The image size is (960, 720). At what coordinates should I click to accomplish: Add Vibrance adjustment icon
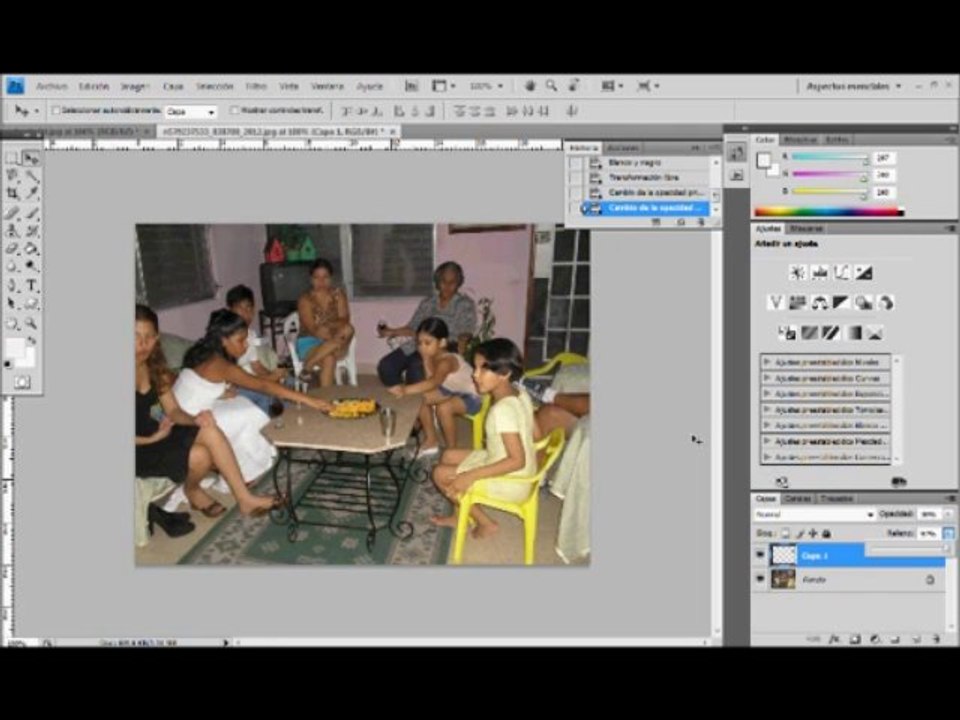[x=776, y=302]
